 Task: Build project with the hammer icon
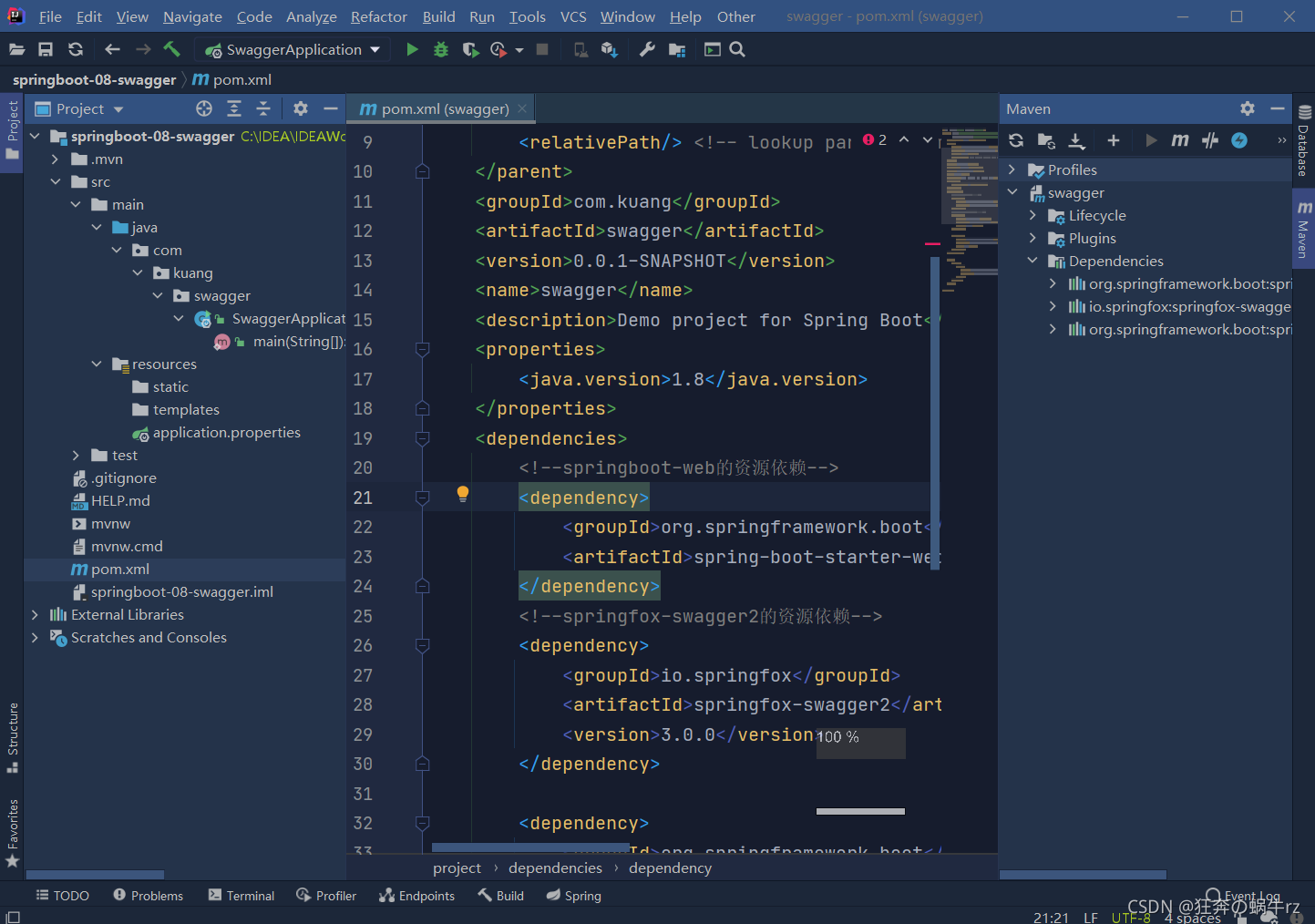(171, 49)
